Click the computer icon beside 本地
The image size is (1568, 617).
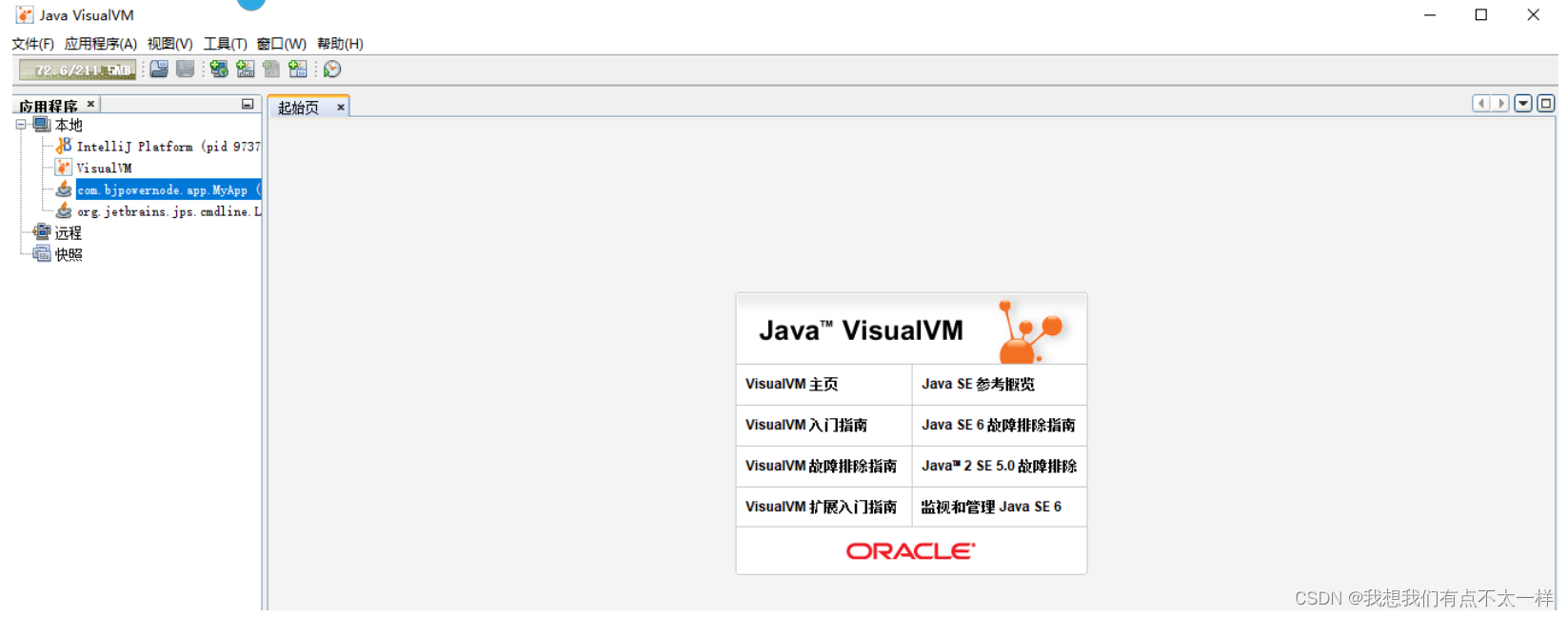(x=42, y=125)
